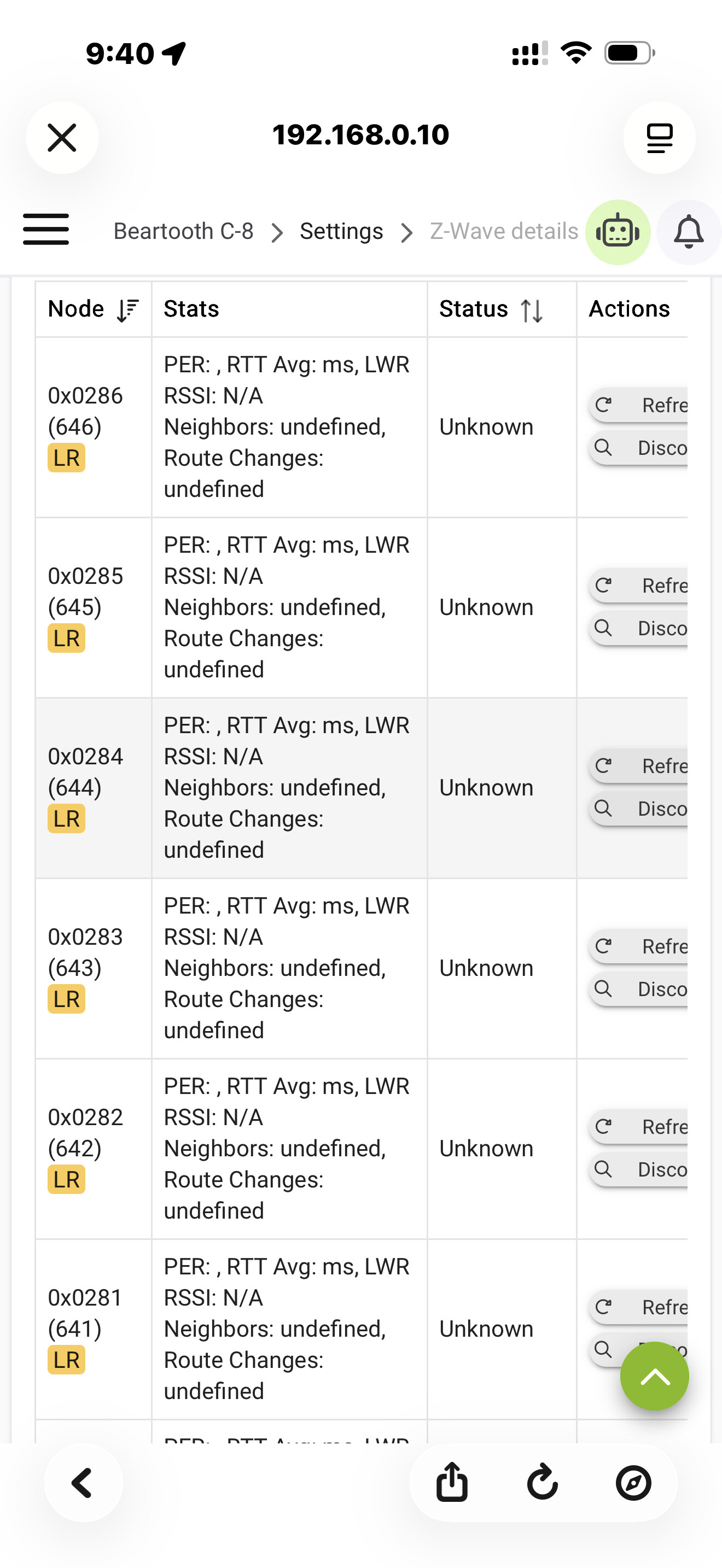Sort table by Node column
The width and height of the screenshot is (722, 1568).
click(93, 309)
